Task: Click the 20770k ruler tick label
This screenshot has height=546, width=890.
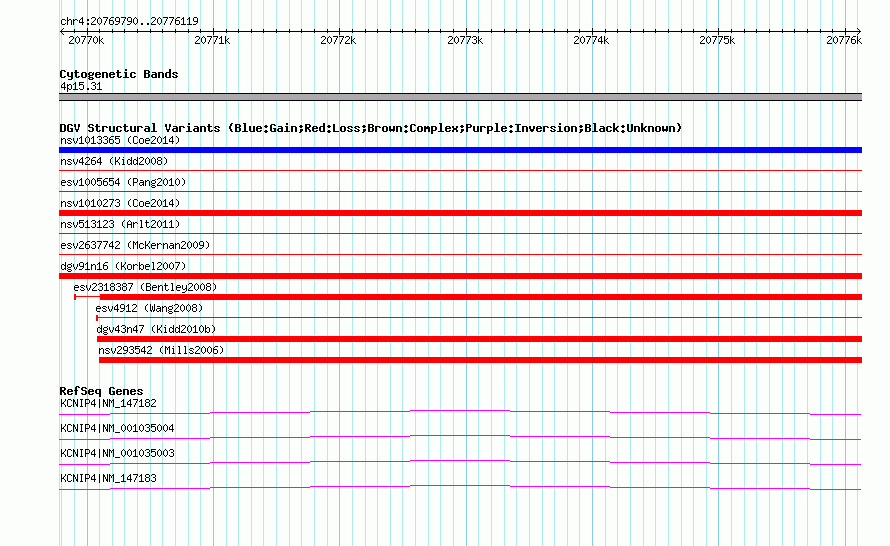Action: 86,40
